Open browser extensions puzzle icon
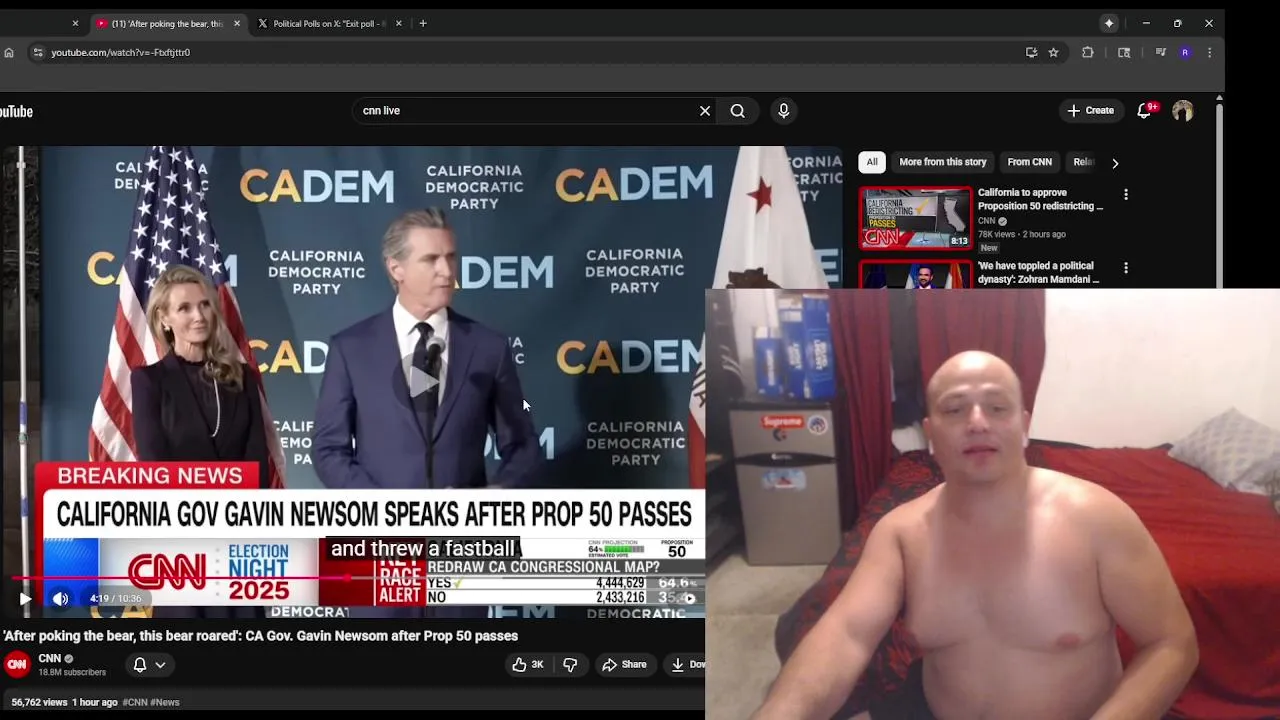The height and width of the screenshot is (720, 1280). [1088, 52]
